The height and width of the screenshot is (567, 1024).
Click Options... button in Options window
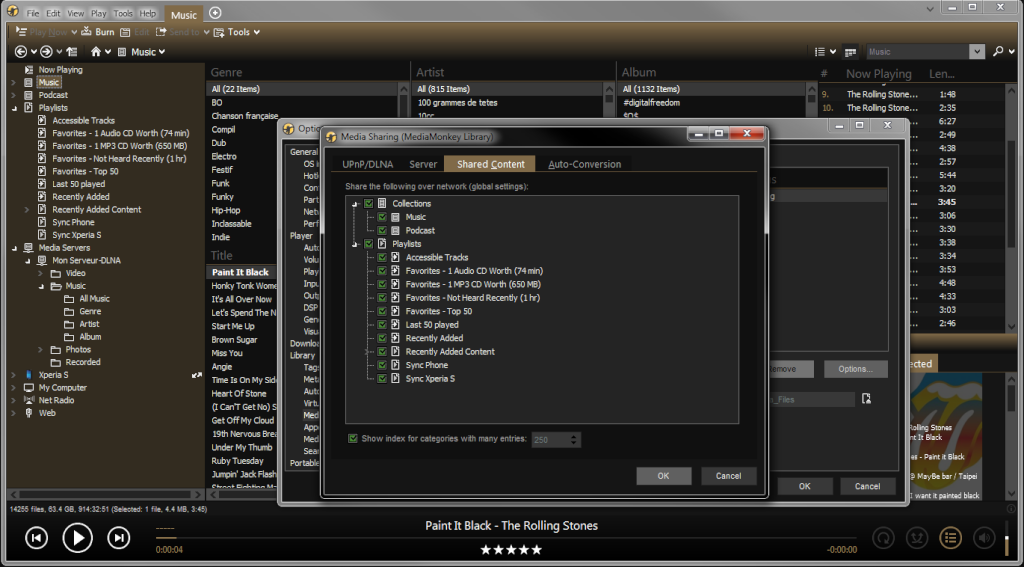pos(856,369)
